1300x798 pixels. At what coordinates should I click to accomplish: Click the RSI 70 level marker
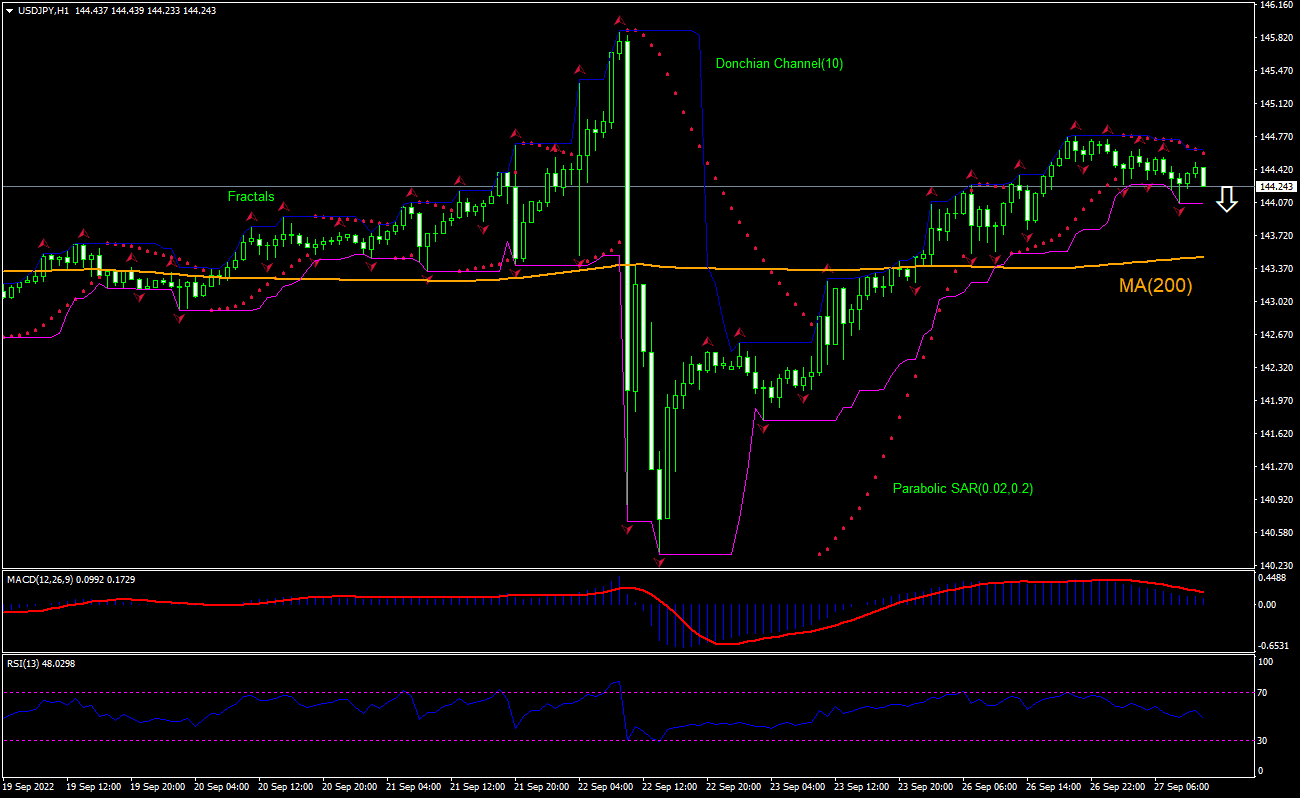pyautogui.click(x=1265, y=692)
